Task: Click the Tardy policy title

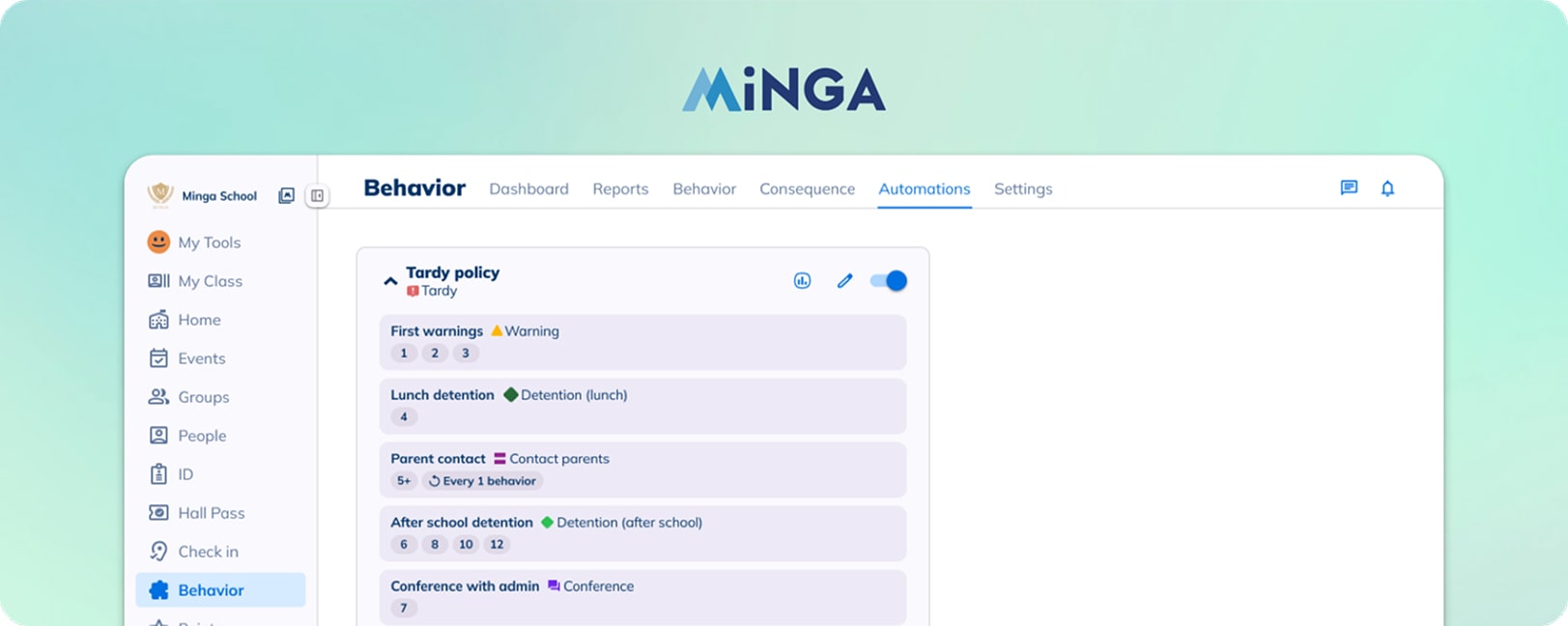Action: (x=452, y=272)
